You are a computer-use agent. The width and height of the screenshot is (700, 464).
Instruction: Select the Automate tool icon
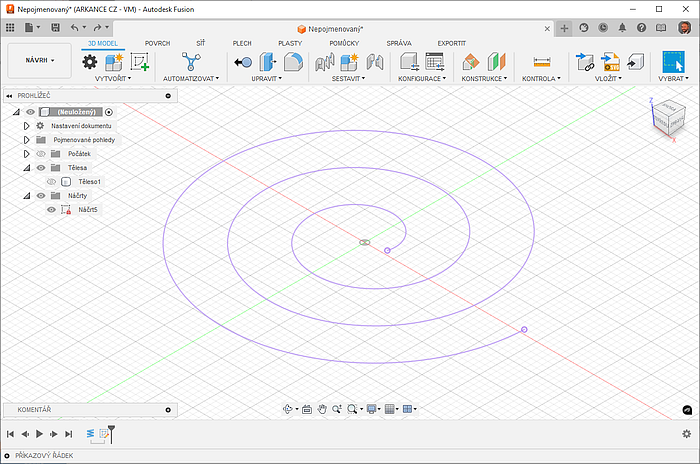point(189,62)
